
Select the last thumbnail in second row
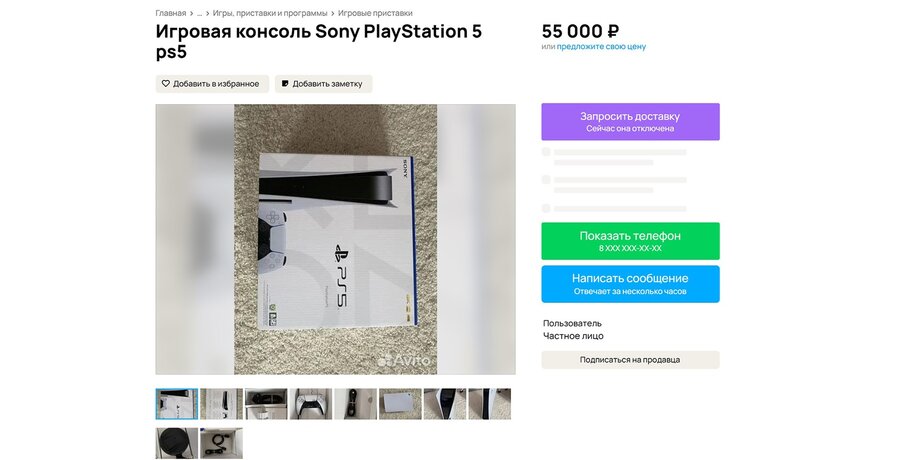pyautogui.click(x=221, y=443)
